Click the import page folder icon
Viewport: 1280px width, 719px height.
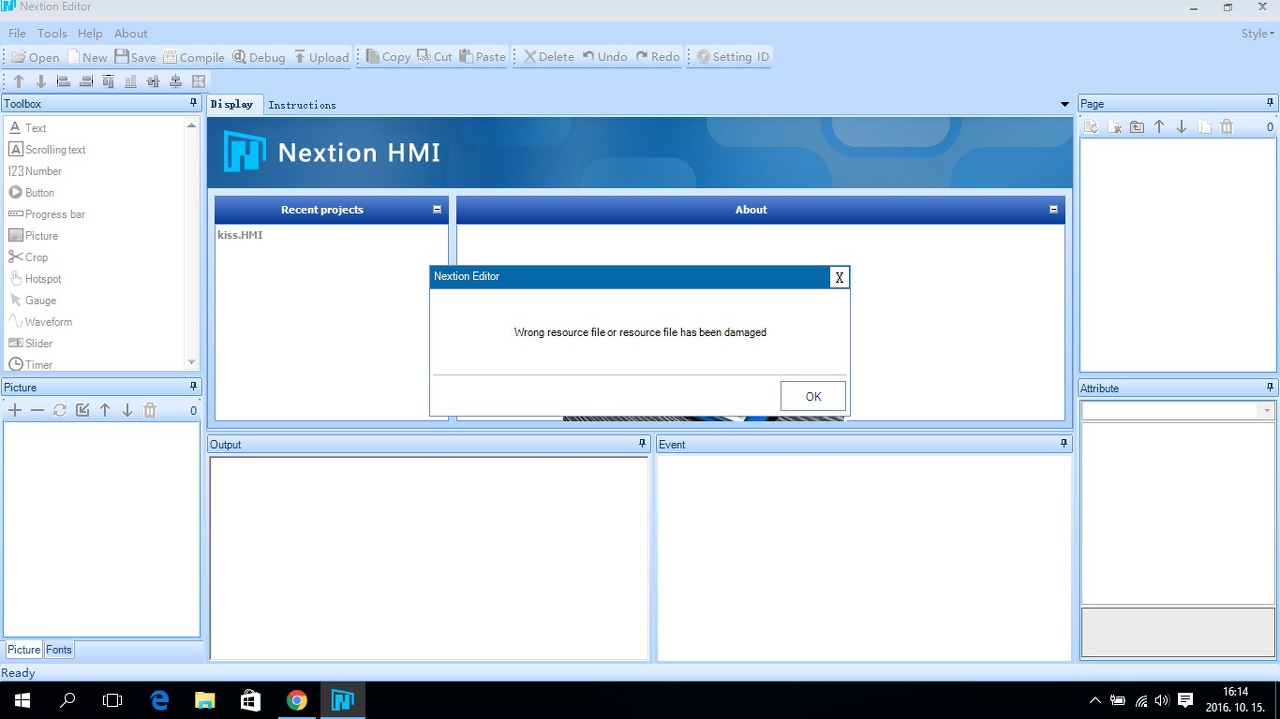[x=1137, y=127]
